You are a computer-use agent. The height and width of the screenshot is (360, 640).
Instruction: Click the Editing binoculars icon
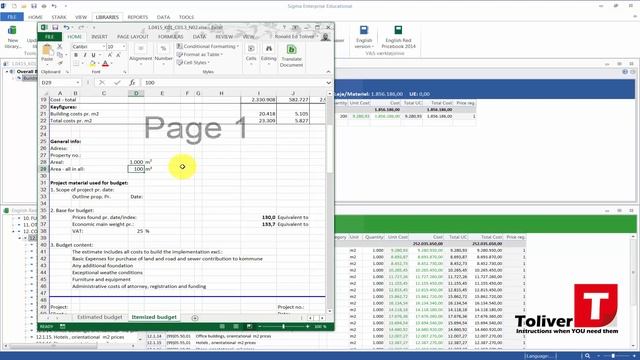coord(269,49)
